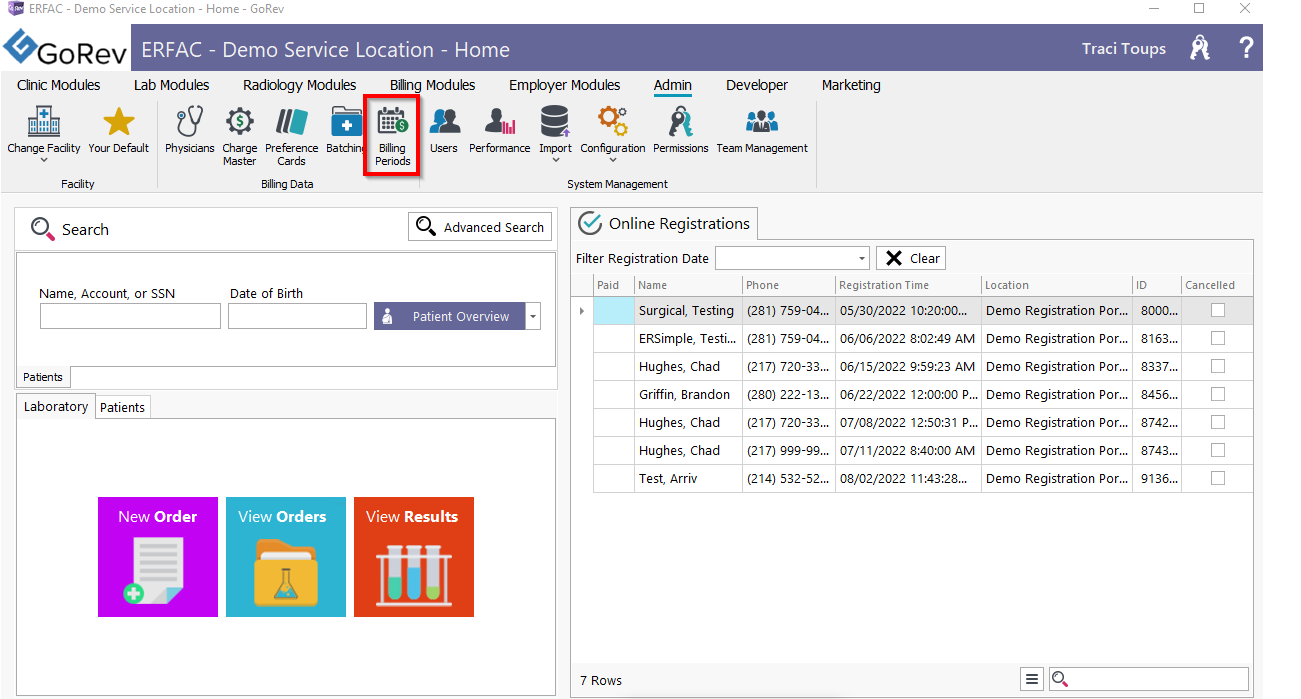Open the Configuration gears icon
Viewport: 1301px width, 699px height.
coord(613,123)
